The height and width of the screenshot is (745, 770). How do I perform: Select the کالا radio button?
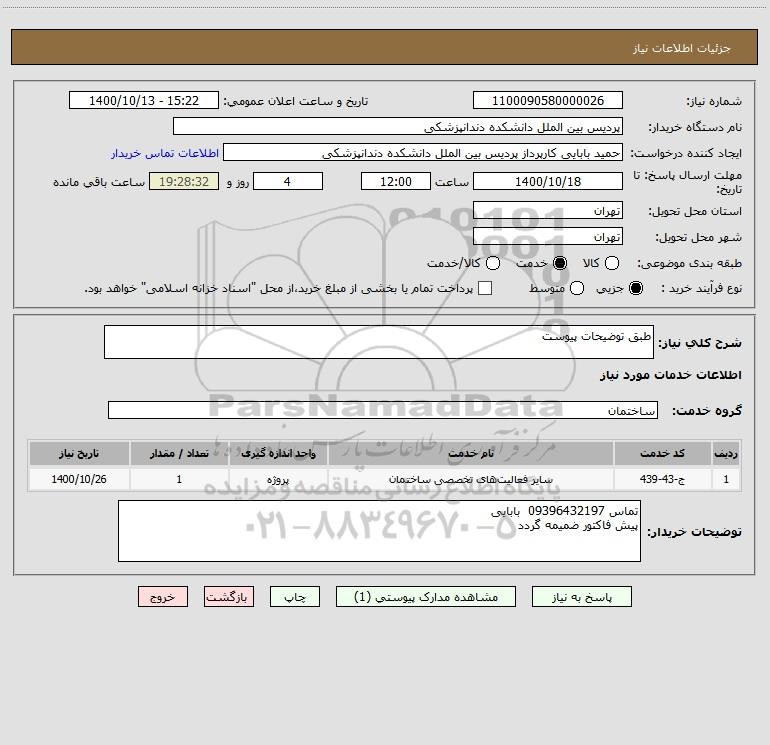(611, 263)
